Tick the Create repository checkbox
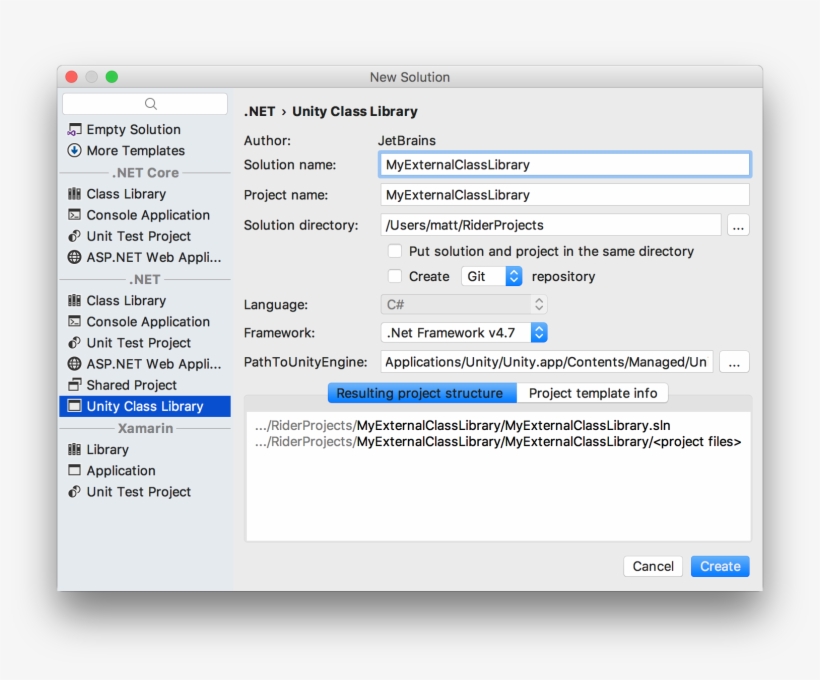 click(395, 276)
